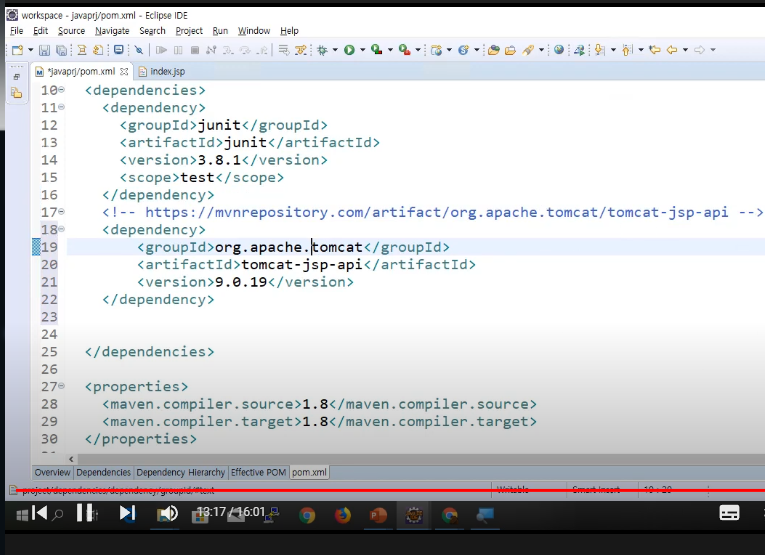Click the horizontal scrollbar left arrow
The height and width of the screenshot is (555, 765).
pyautogui.click(x=71, y=459)
